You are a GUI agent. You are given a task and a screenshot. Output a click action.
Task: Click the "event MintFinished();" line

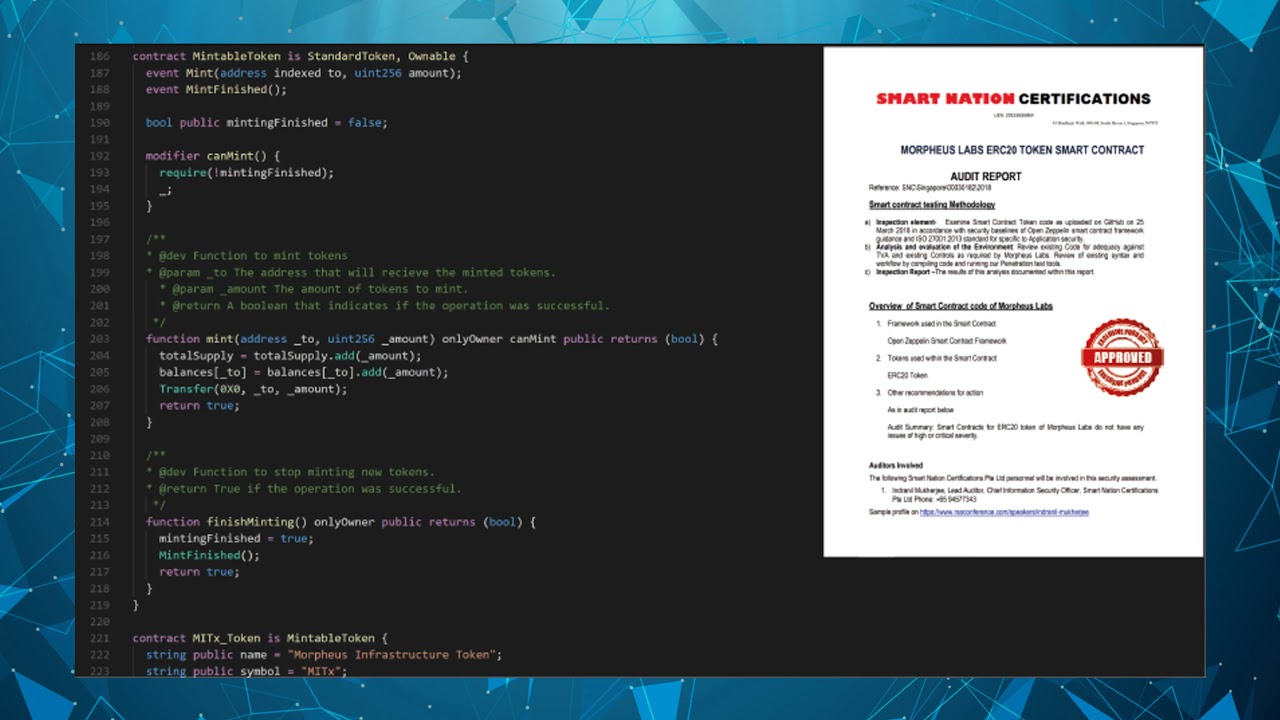click(216, 89)
